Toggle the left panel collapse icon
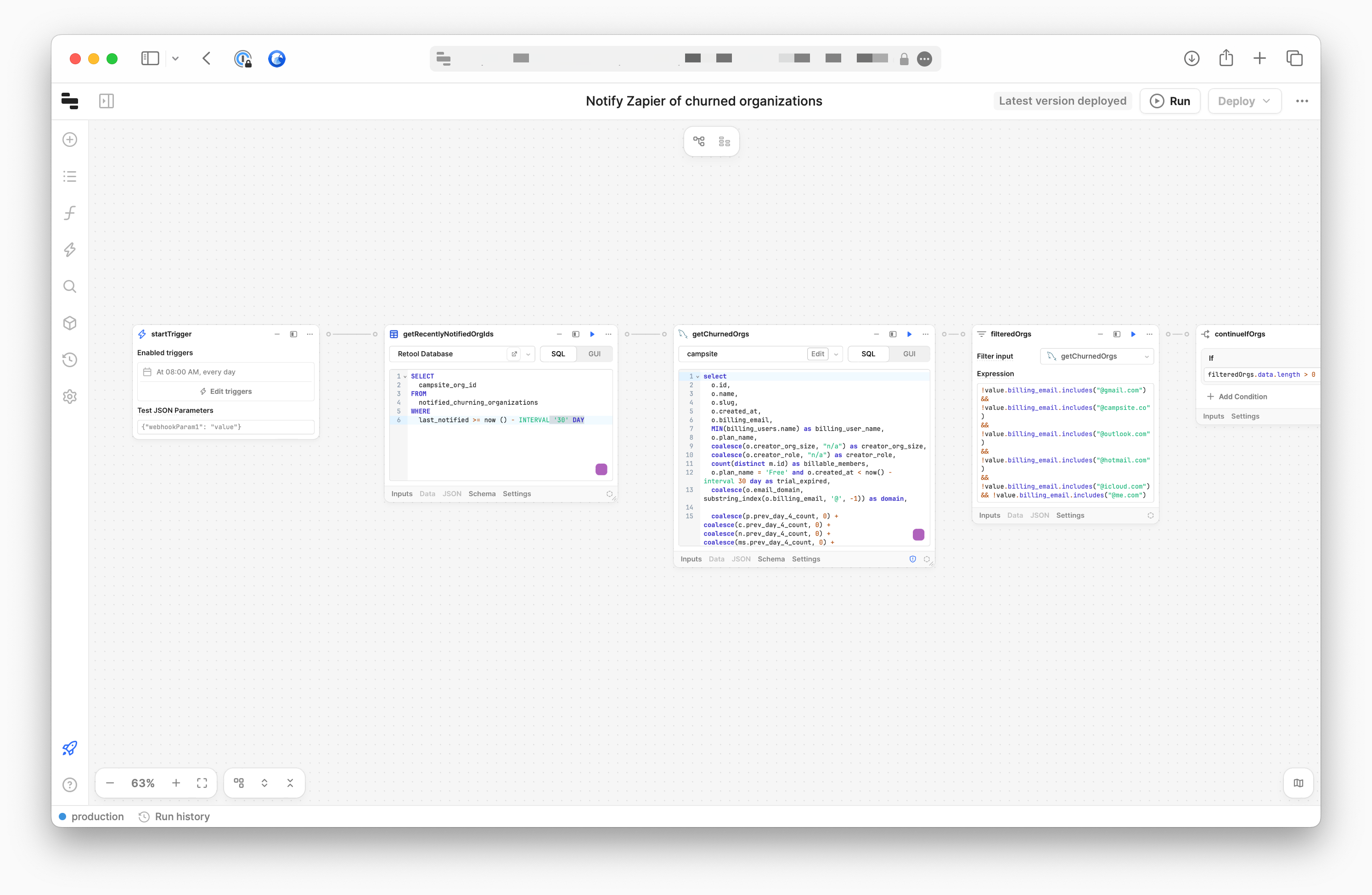1372x895 pixels. (x=107, y=101)
